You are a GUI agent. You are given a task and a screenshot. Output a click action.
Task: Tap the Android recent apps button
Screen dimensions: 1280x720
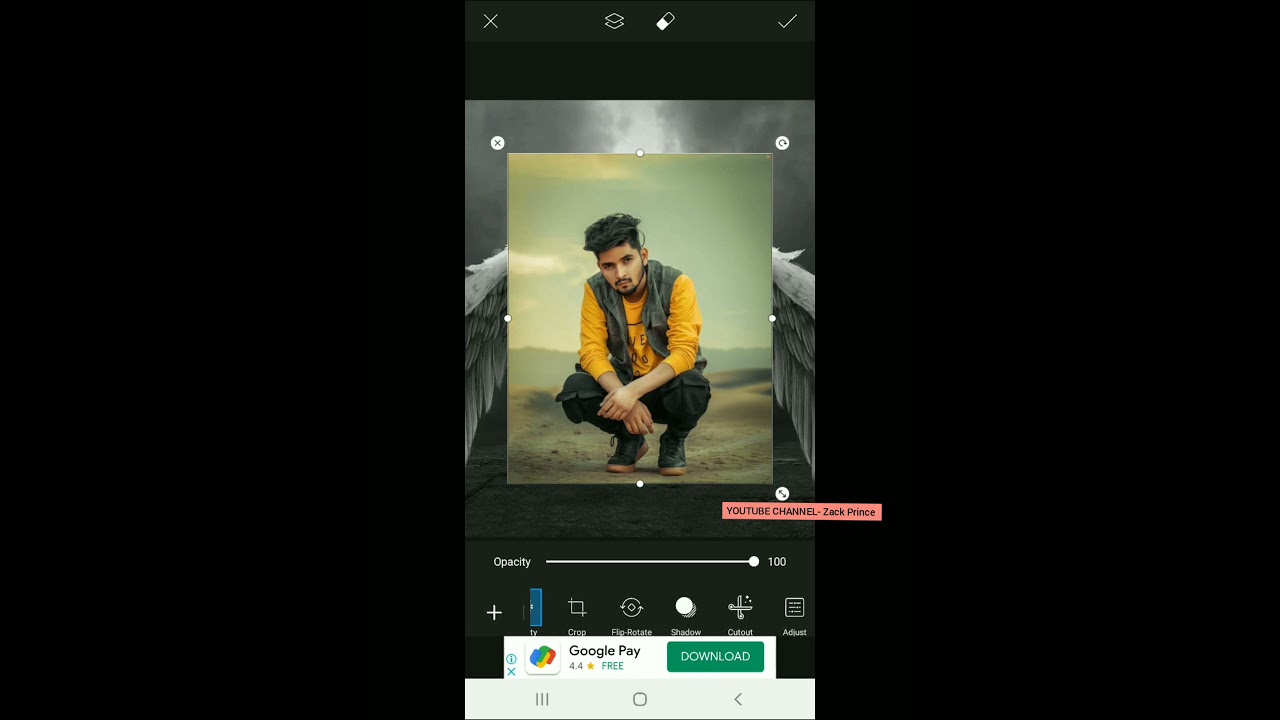(542, 699)
